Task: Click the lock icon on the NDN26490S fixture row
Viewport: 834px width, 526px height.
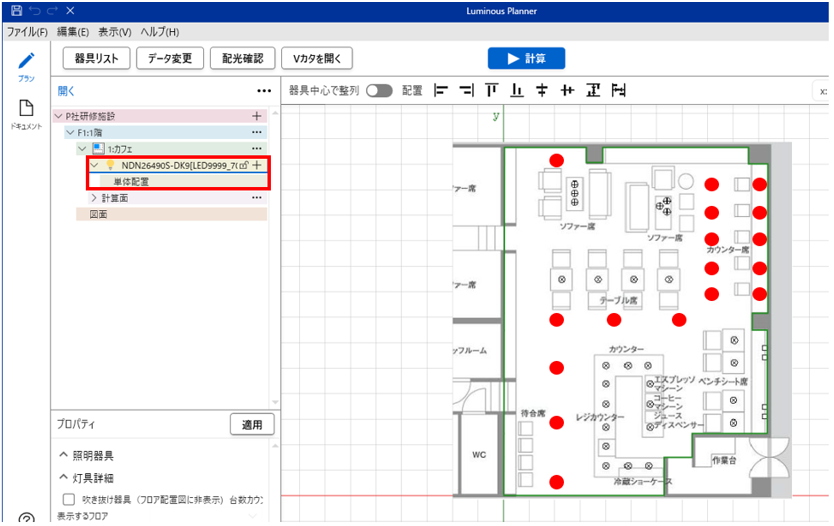Action: (244, 165)
